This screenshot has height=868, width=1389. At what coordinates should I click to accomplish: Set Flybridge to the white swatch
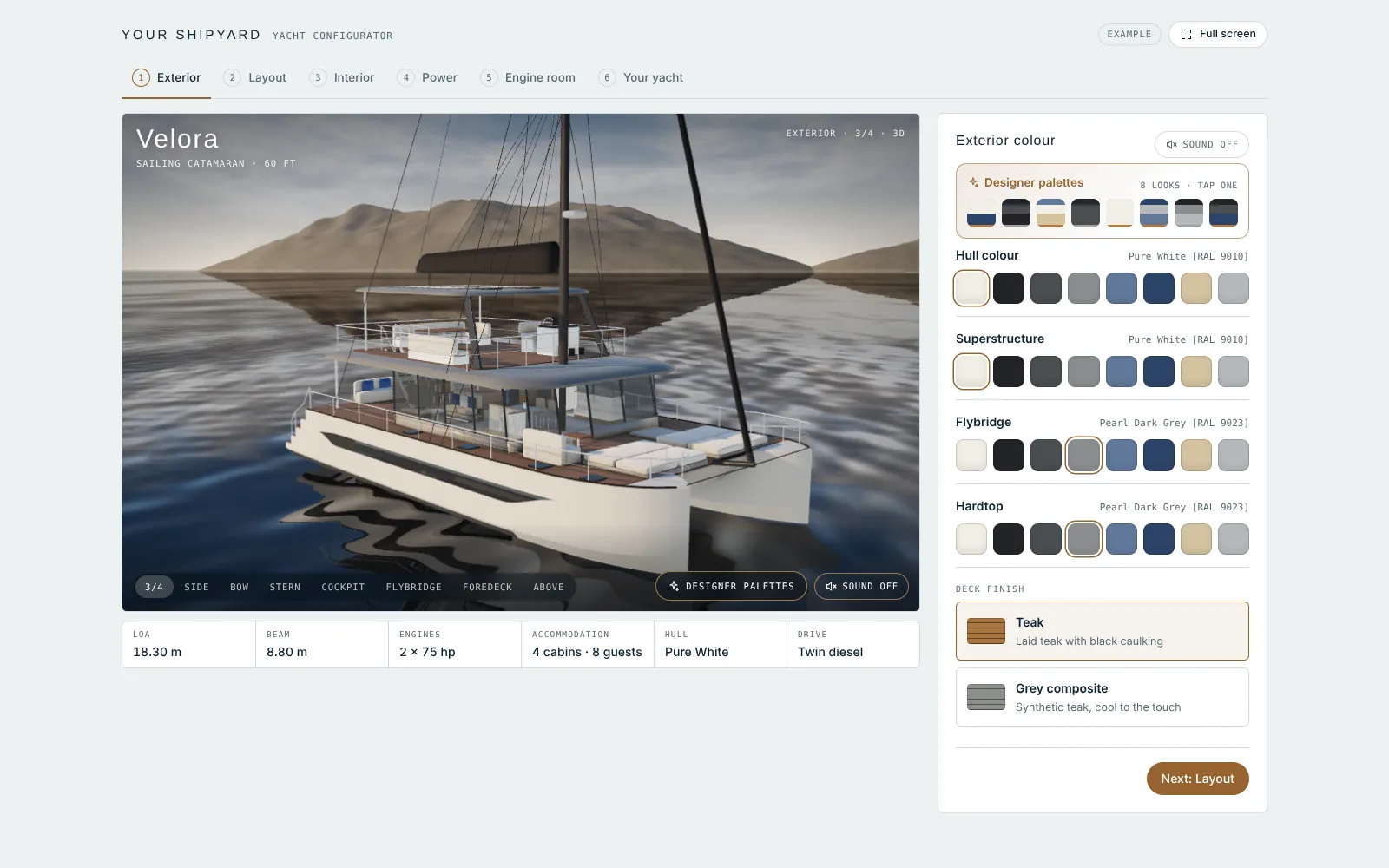point(971,455)
